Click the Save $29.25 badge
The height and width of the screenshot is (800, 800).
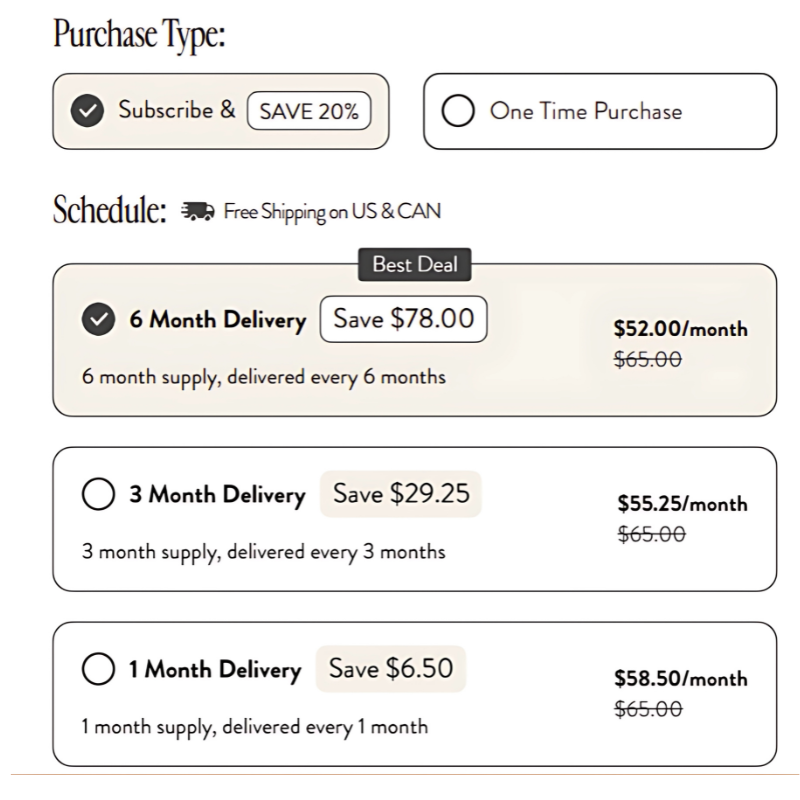(x=401, y=494)
